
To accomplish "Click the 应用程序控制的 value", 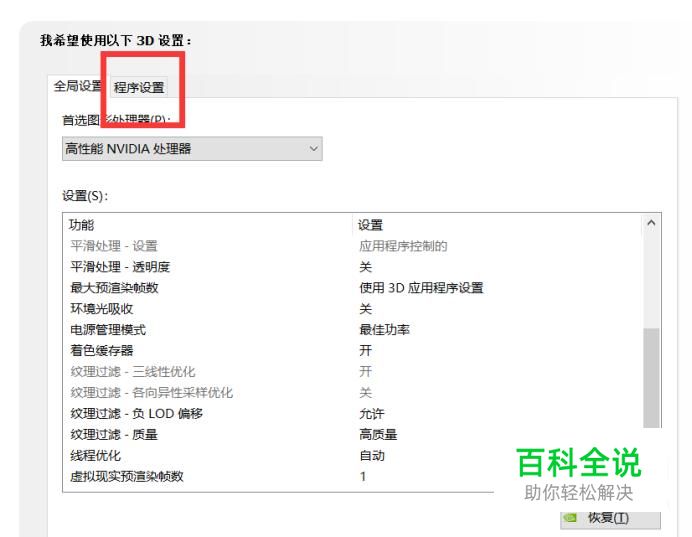I will (x=403, y=246).
